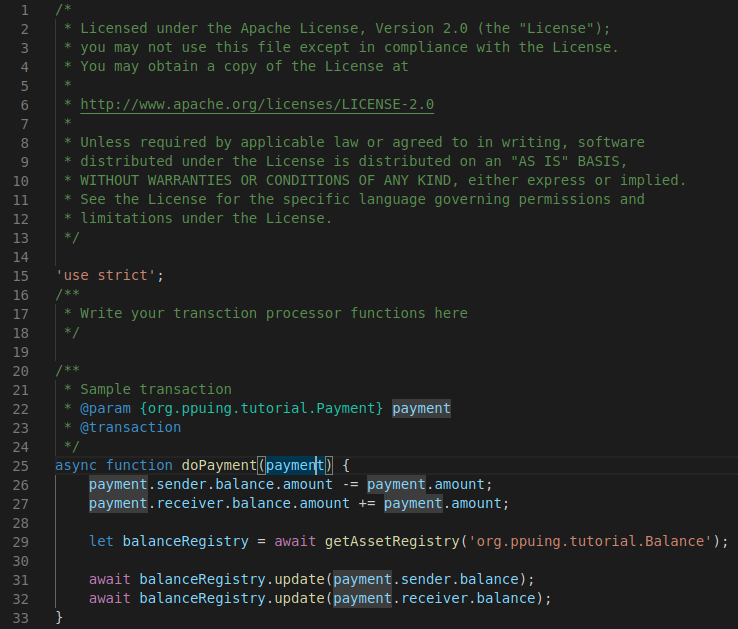The image size is (738, 629).
Task: Click balanceRegistry on line 32
Action: 202,598
